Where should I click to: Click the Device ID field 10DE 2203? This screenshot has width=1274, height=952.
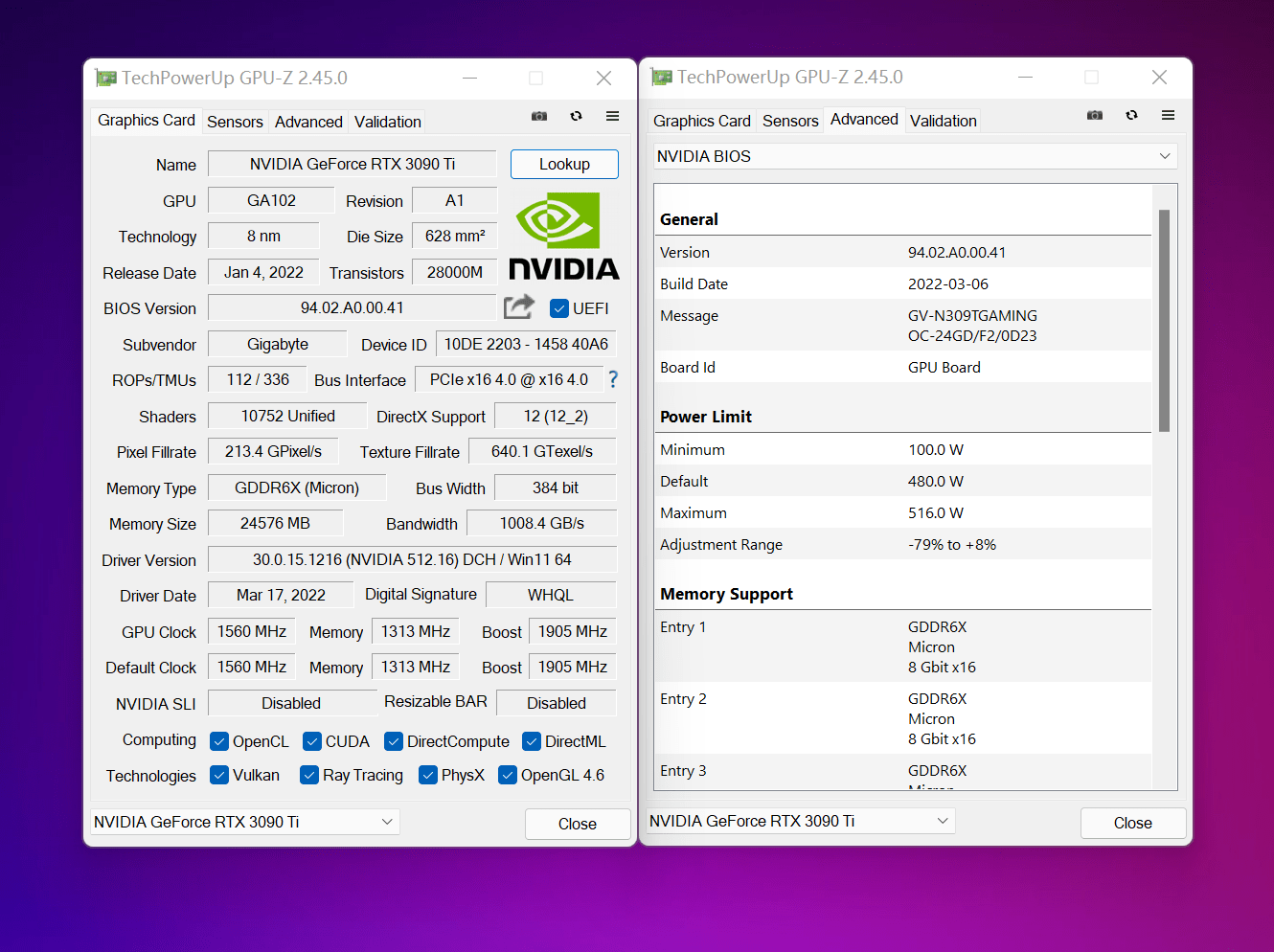526,344
